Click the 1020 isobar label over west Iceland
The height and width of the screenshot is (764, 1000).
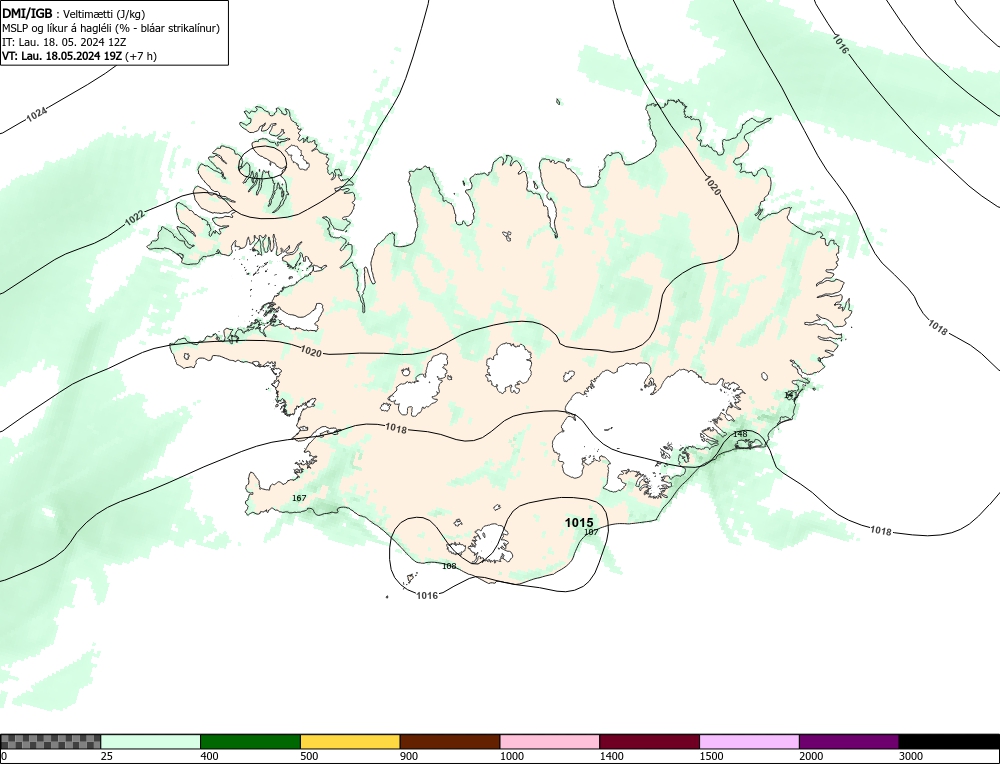tap(311, 351)
